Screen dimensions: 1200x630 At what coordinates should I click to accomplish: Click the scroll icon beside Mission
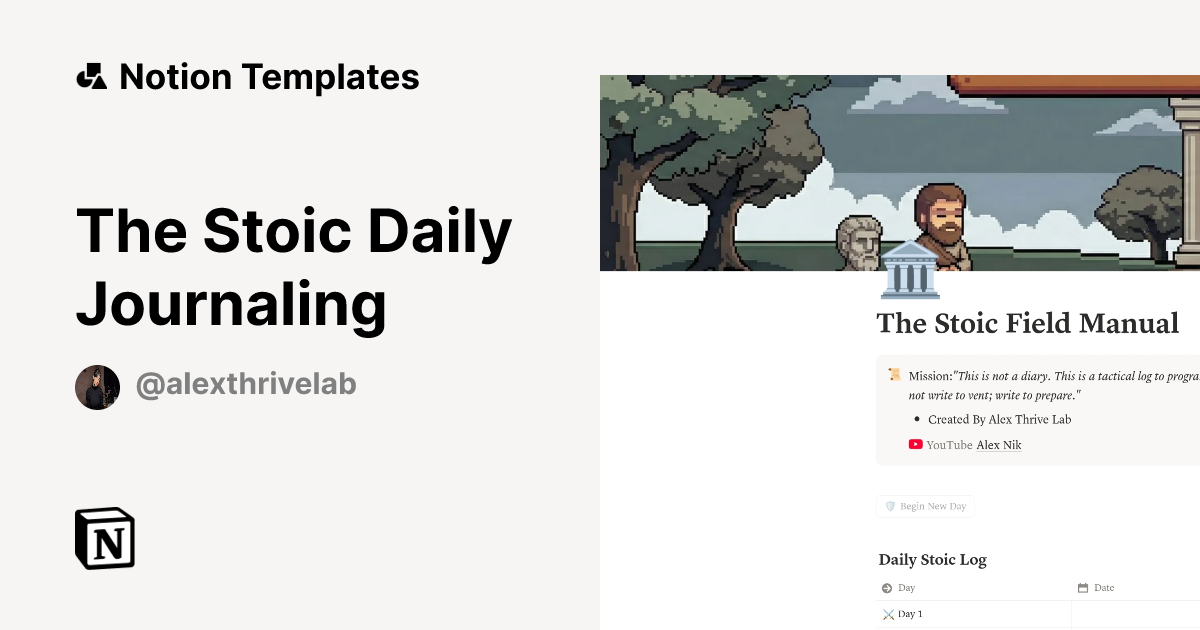[895, 375]
